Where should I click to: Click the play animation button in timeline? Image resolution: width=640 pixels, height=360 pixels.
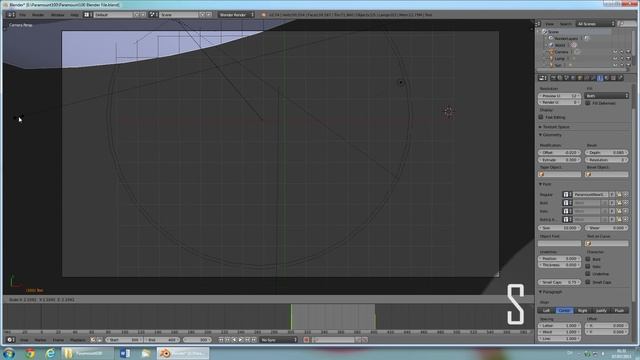click(241, 340)
